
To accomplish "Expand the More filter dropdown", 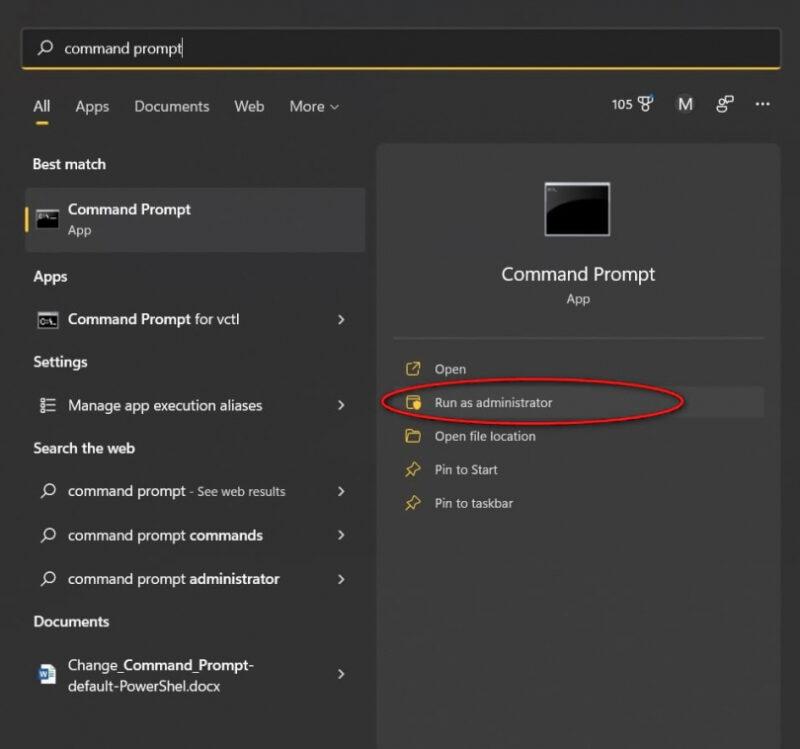I will pyautogui.click(x=314, y=106).
